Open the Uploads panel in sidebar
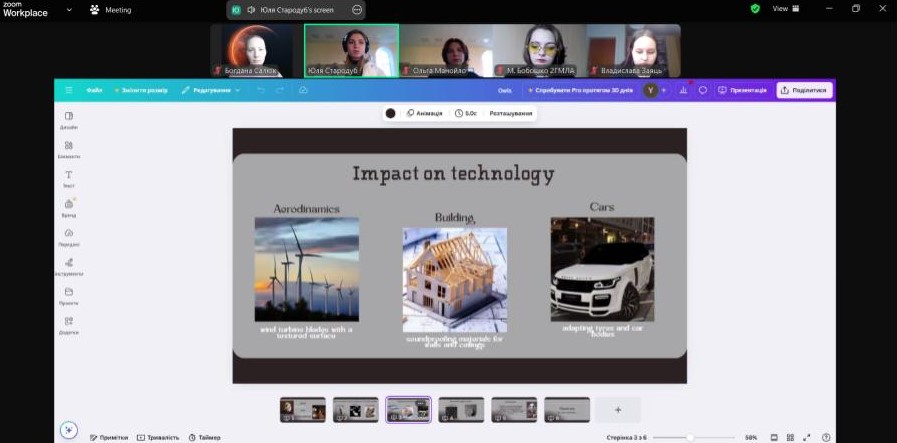This screenshot has height=443, width=897. pos(68,236)
